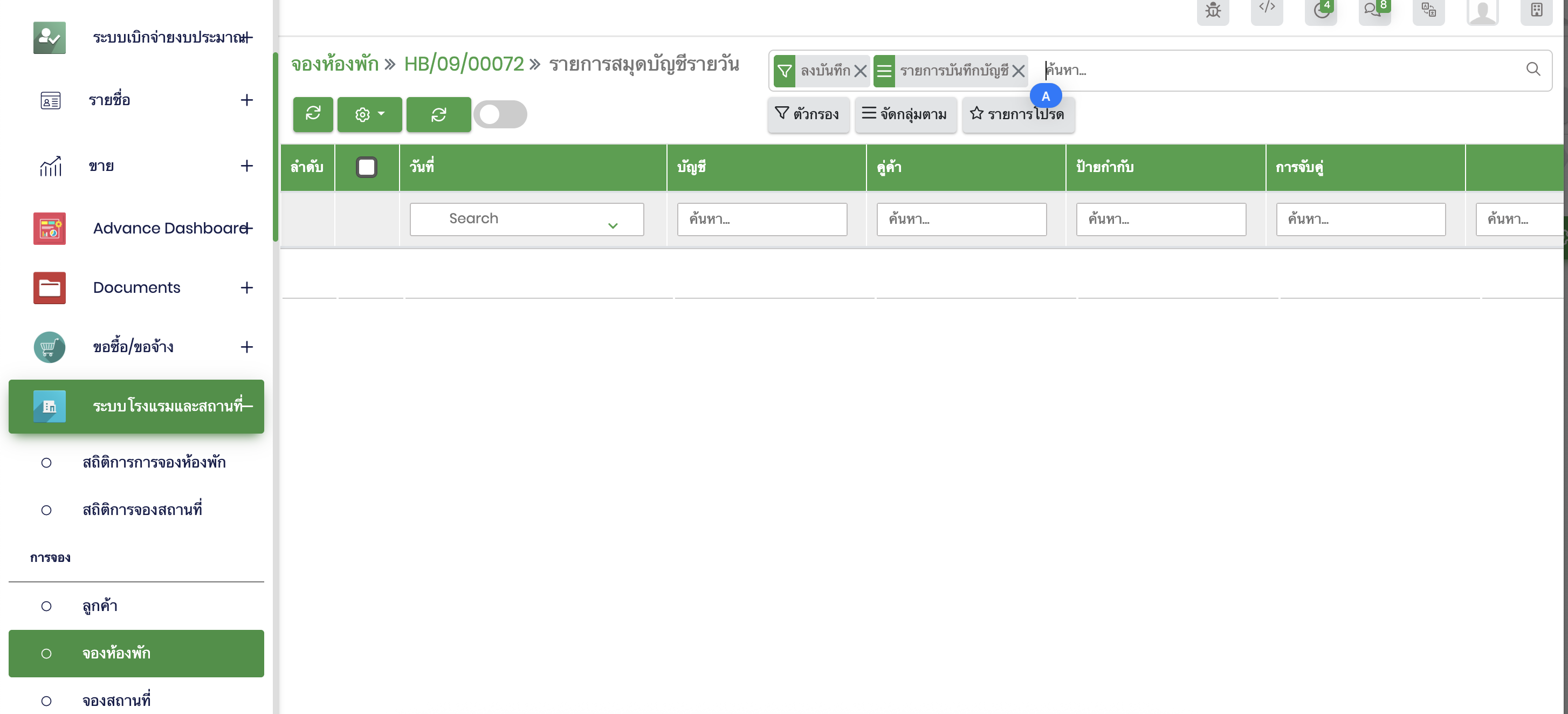Click the user avatar icon
This screenshot has height=714, width=1568.
(x=1482, y=12)
